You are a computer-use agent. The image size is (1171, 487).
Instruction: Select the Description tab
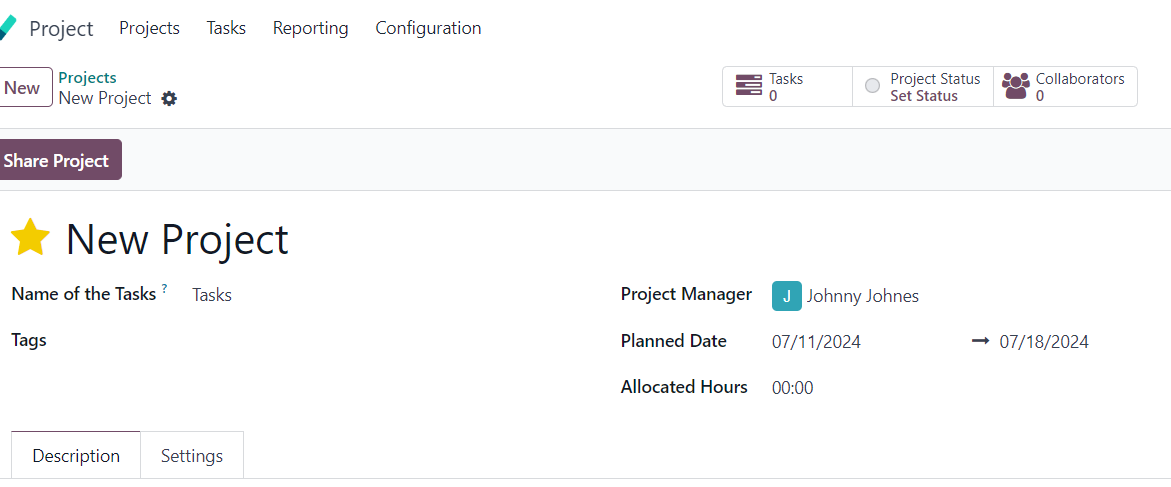point(75,456)
